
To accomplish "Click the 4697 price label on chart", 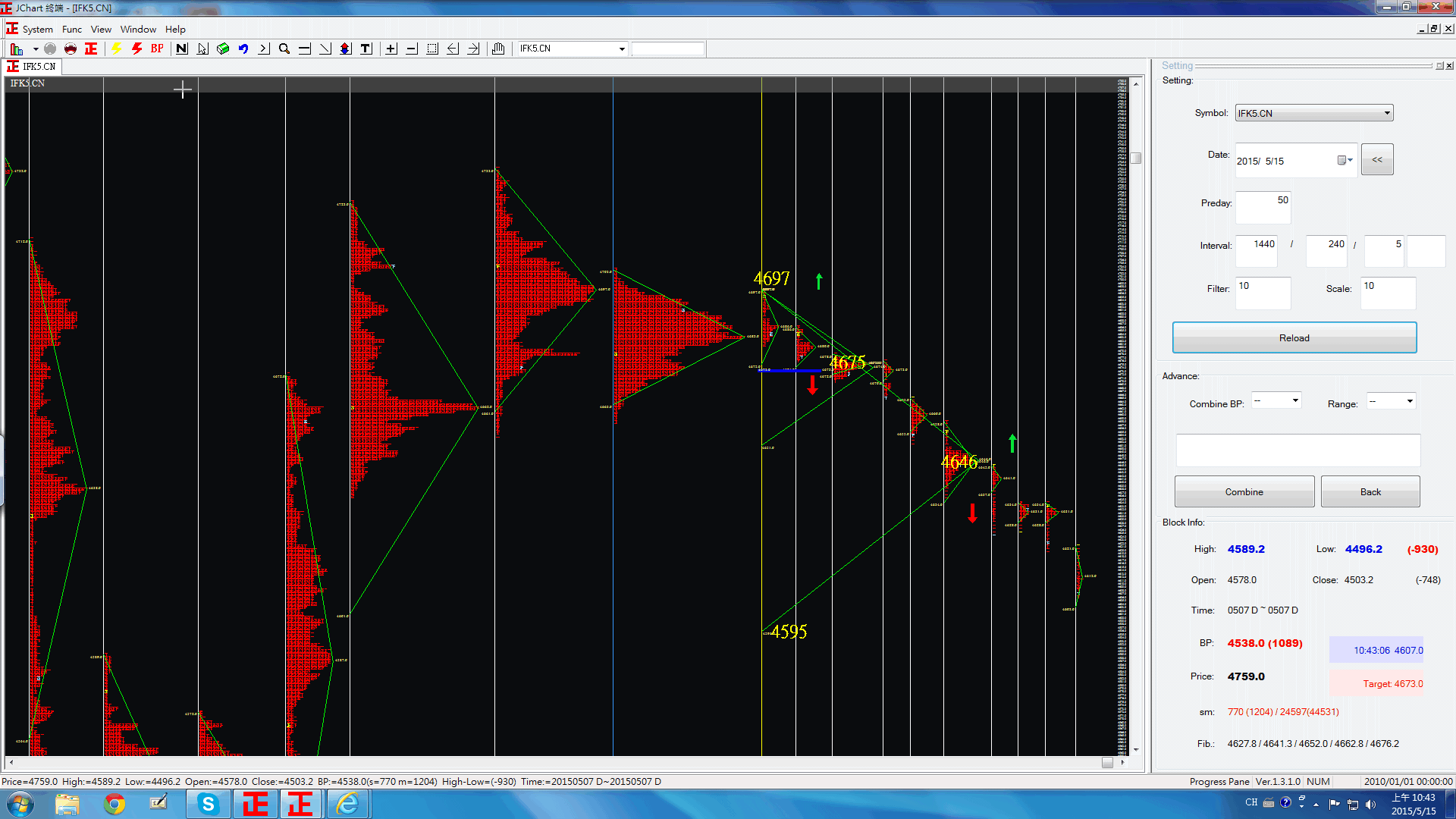I will tap(771, 278).
